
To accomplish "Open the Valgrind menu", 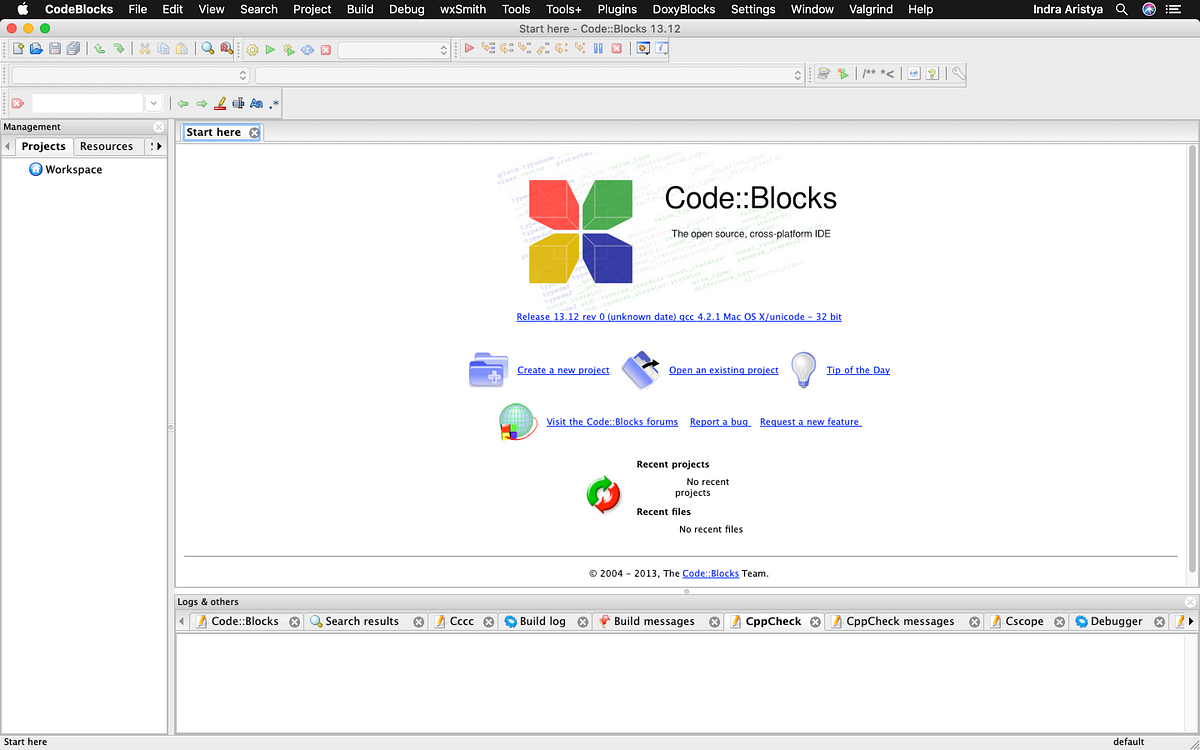I will (x=871, y=9).
